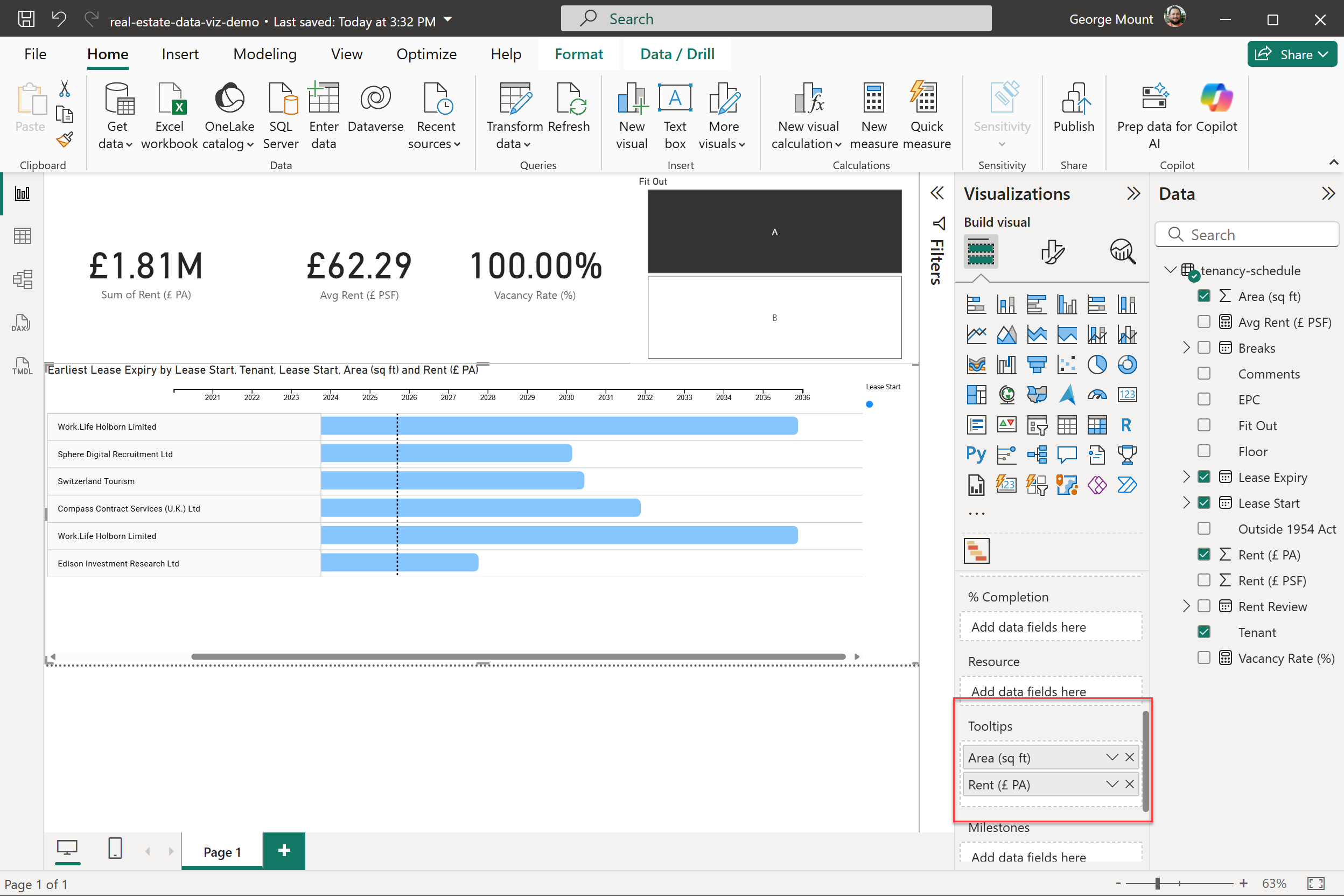Switch to Model view in sidebar
The width and height of the screenshot is (1344, 896).
(x=22, y=279)
